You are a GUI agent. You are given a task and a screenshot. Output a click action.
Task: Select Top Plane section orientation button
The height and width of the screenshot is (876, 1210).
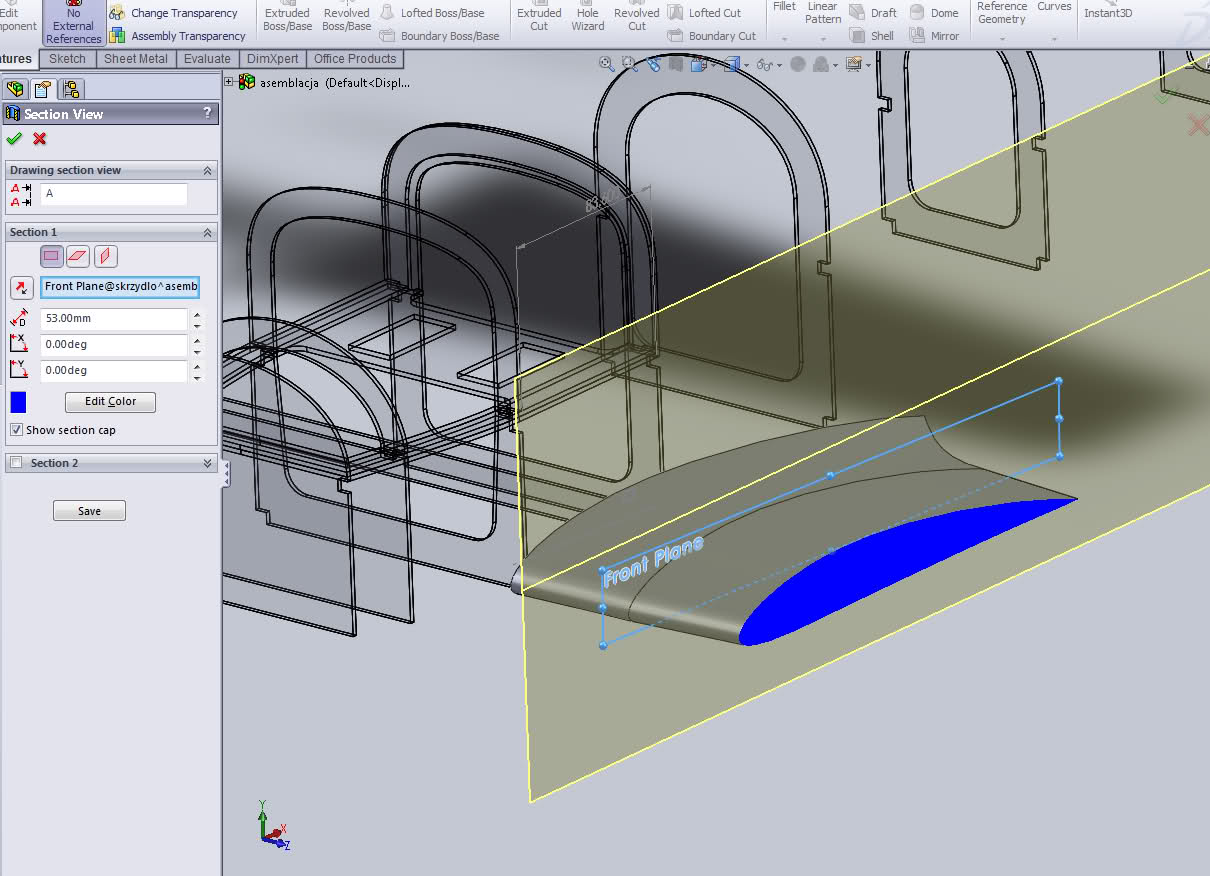click(79, 257)
